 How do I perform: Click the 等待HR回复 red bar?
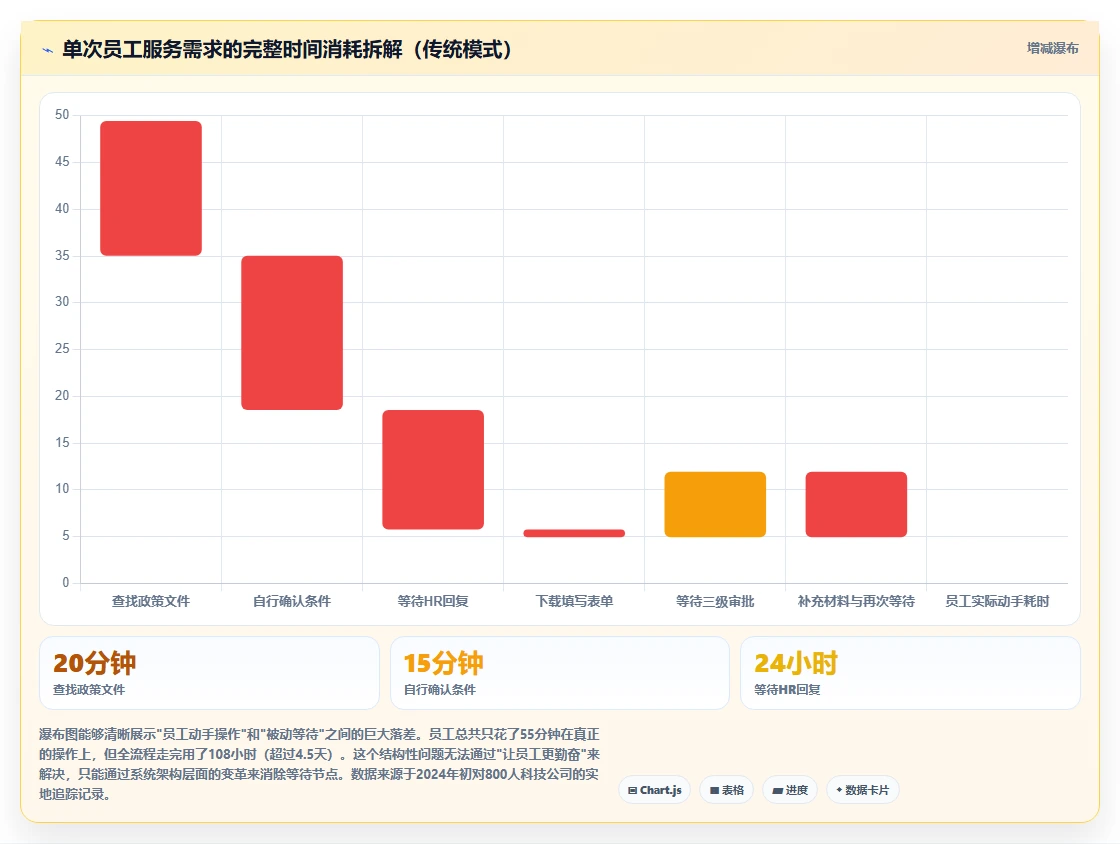[433, 470]
